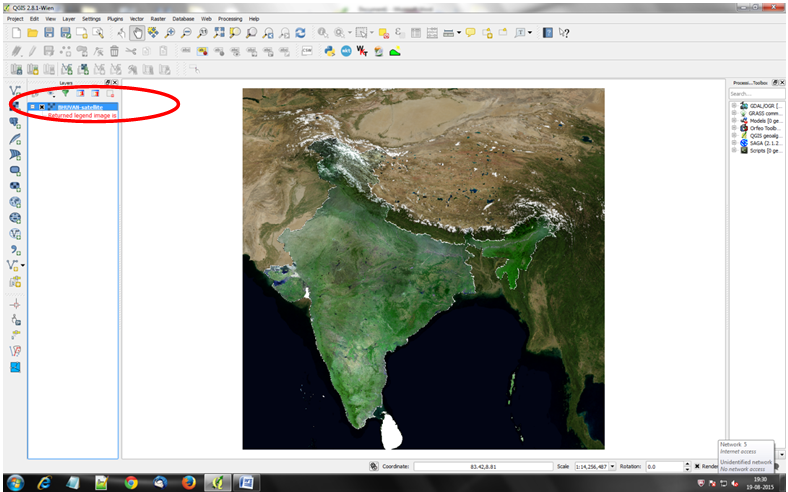Click the CRS status icon beside Coordinate
This screenshot has height=492, width=788.
373,466
